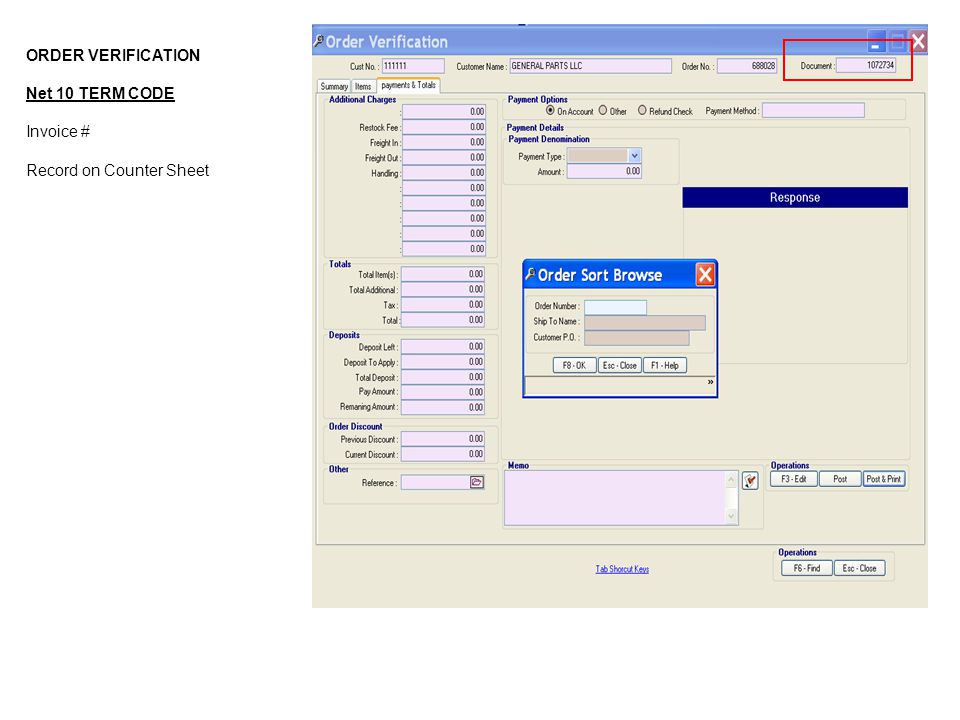
Task: Click Esc - Close in bottom Operations
Action: pos(859,568)
